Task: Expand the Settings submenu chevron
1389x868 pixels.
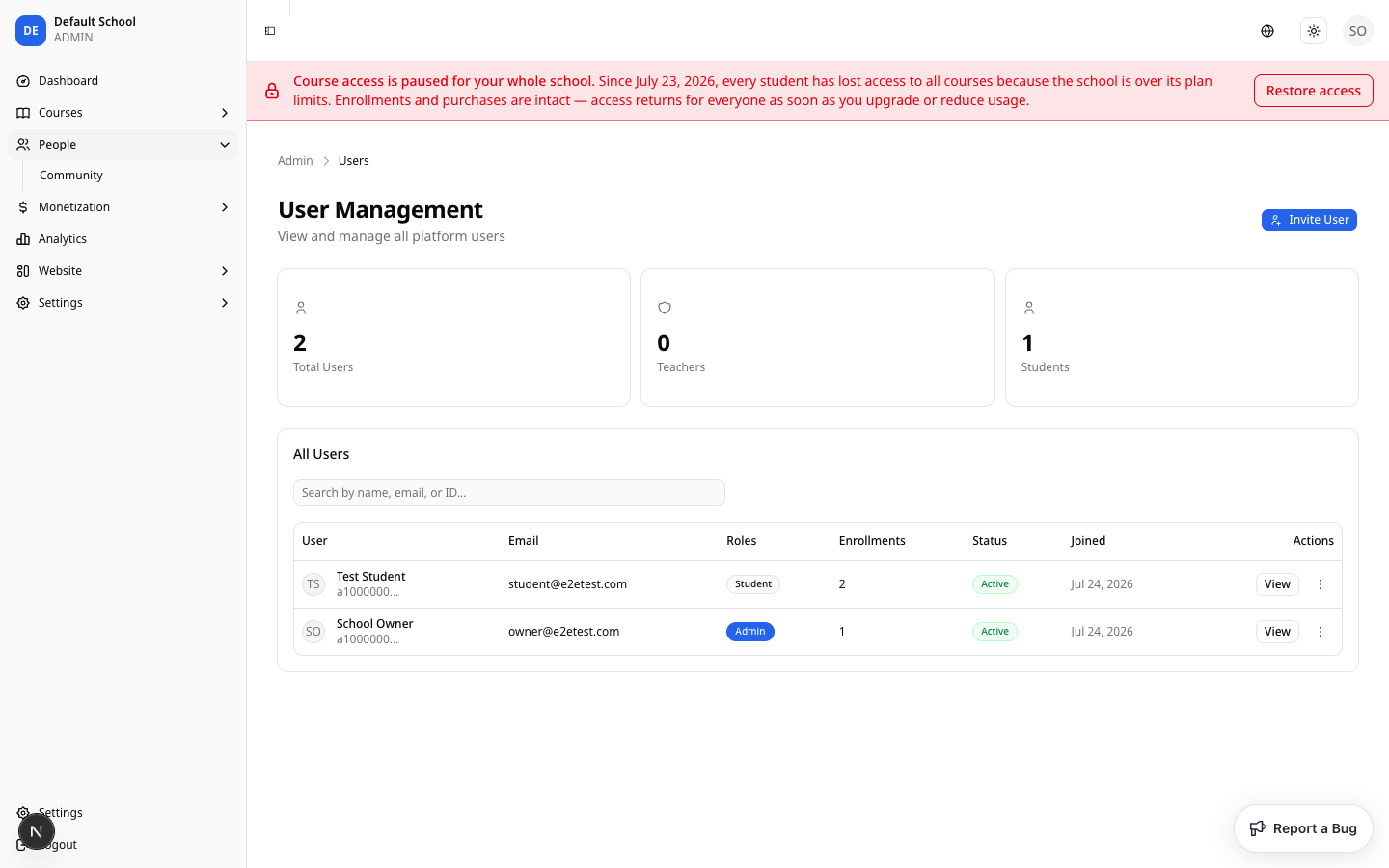Action: pos(225,303)
